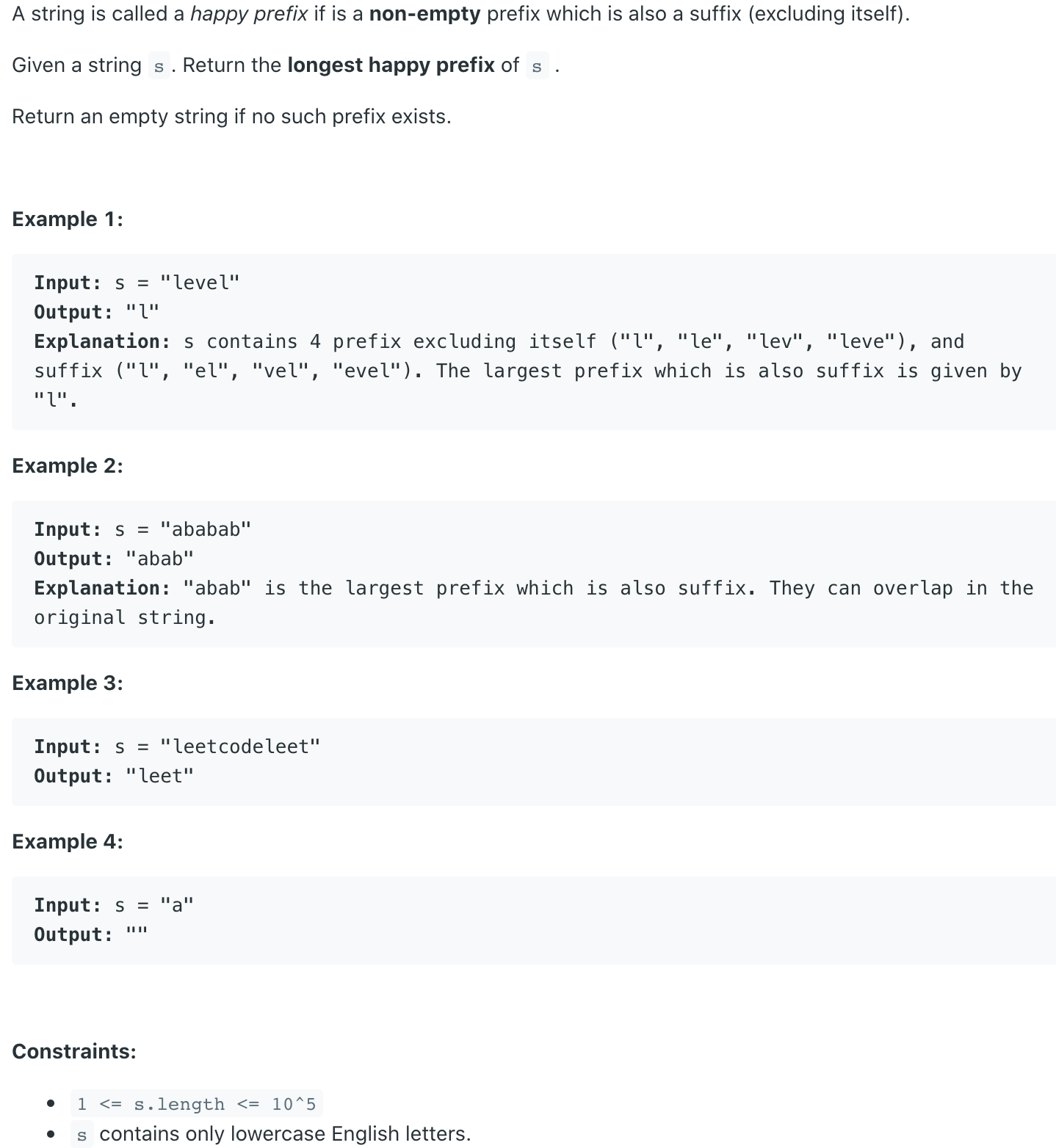Click the 'Return an empty string' sentence
This screenshot has width=1056, height=1148.
pyautogui.click(x=231, y=117)
